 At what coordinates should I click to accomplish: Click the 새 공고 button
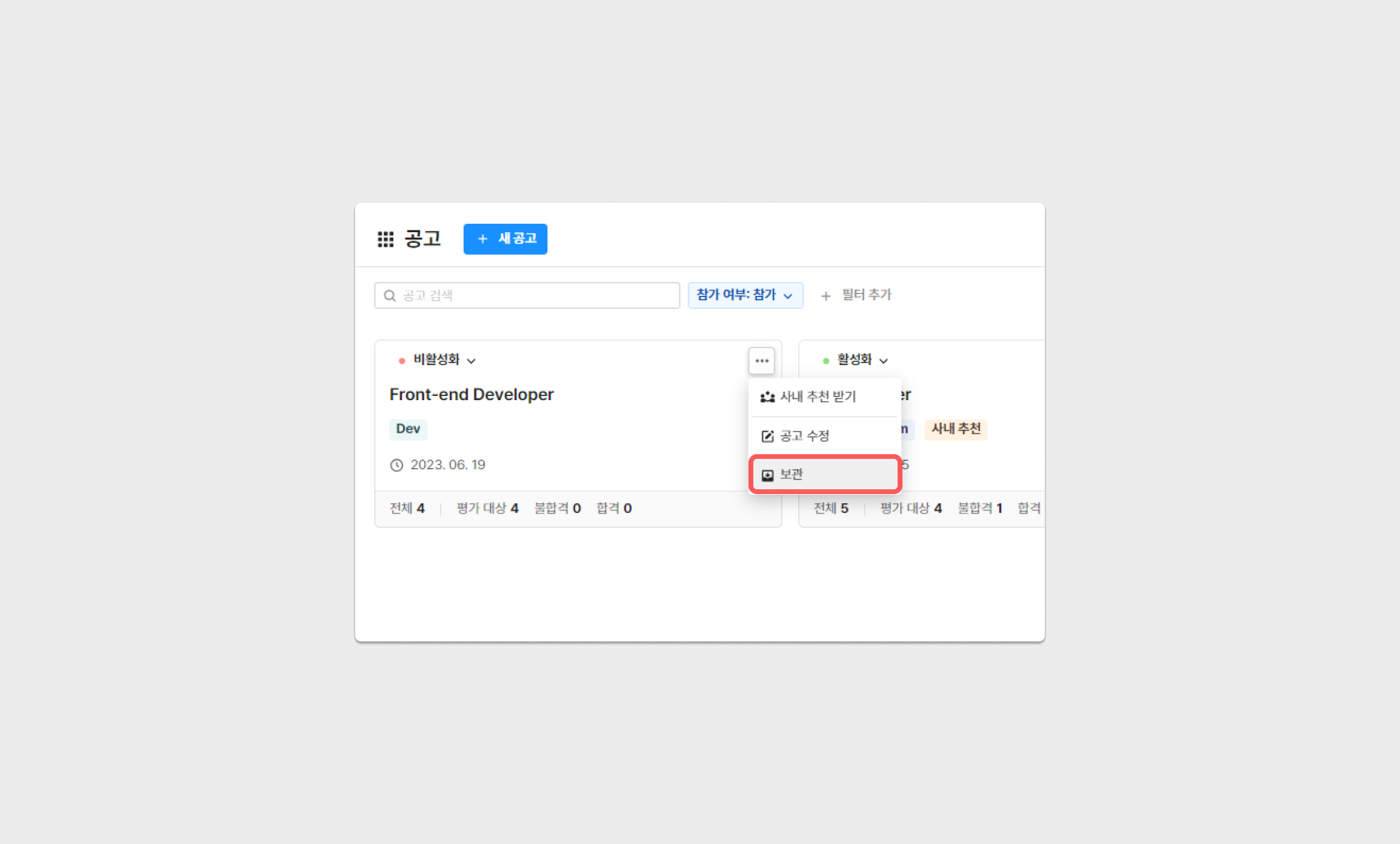[x=505, y=239]
